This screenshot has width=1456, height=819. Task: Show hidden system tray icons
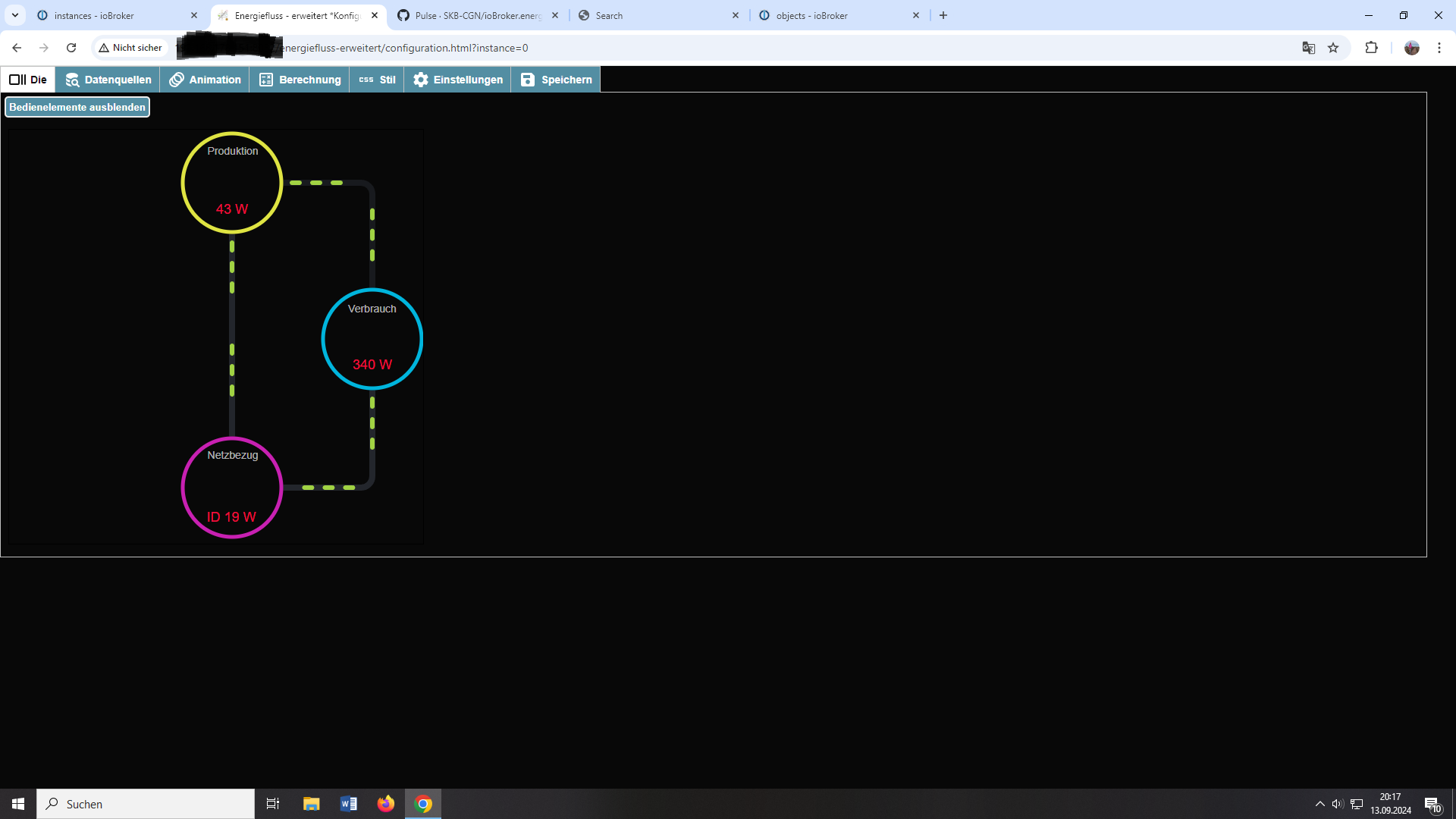click(1320, 804)
